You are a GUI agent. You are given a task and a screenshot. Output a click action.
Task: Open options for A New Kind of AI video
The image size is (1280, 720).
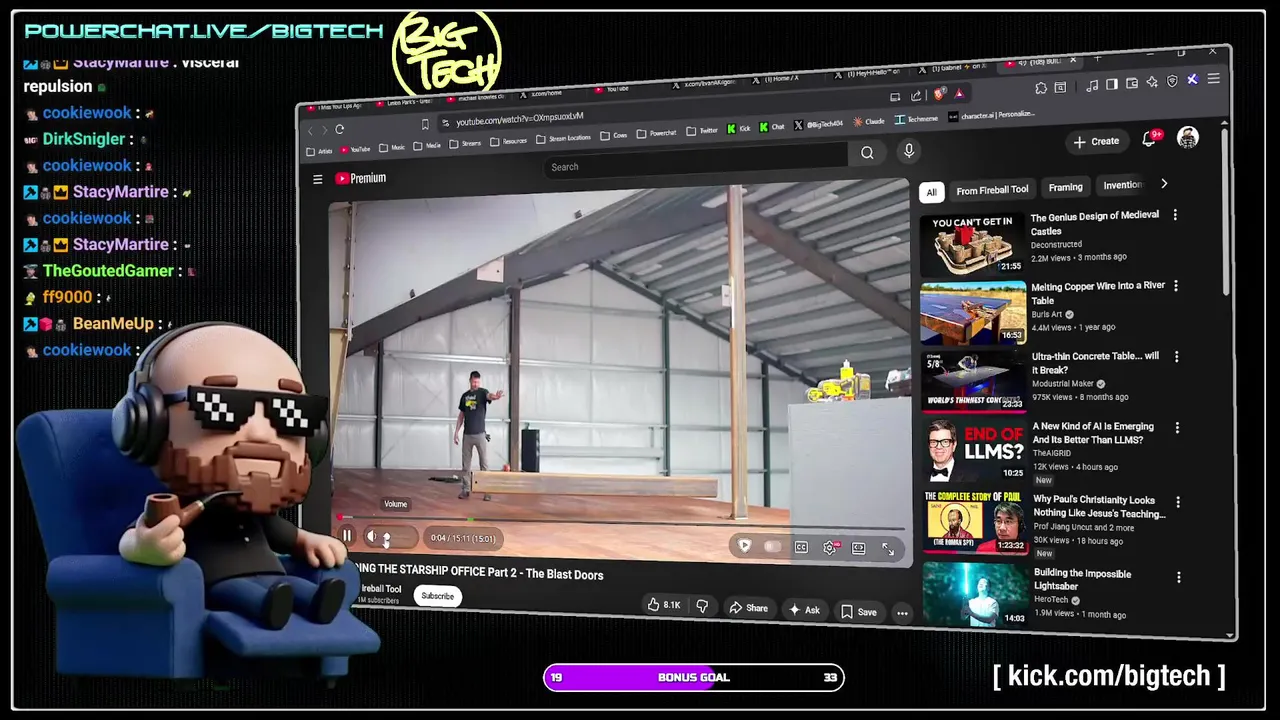pos(1177,428)
